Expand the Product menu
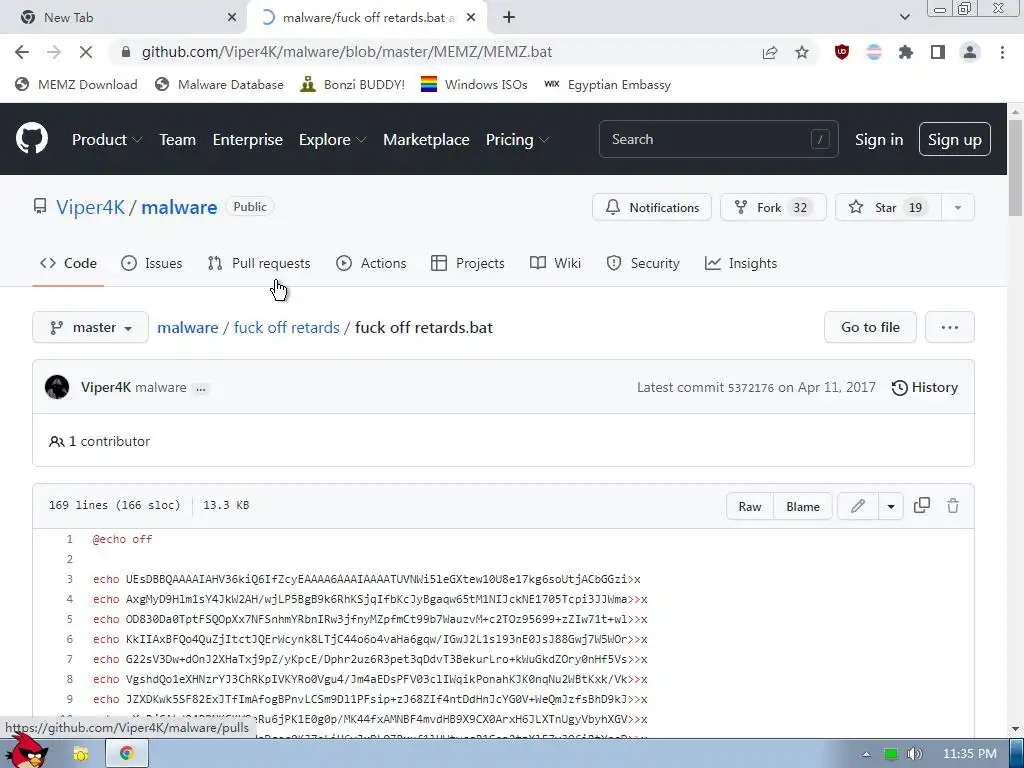The height and width of the screenshot is (768, 1024). coord(106,140)
